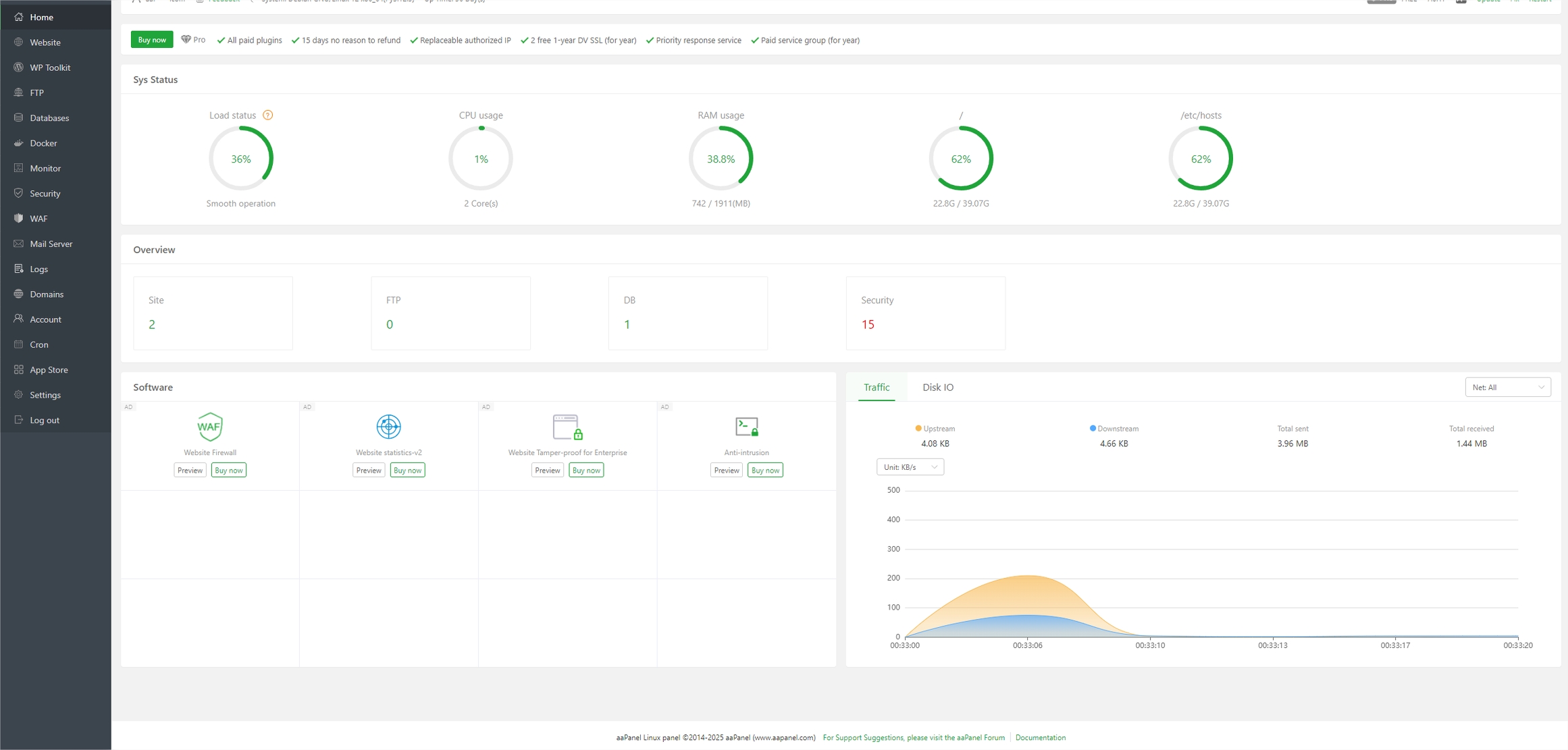Open the Documentation link in the footer
Screen dimensions: 1568x750
pyautogui.click(x=1041, y=737)
